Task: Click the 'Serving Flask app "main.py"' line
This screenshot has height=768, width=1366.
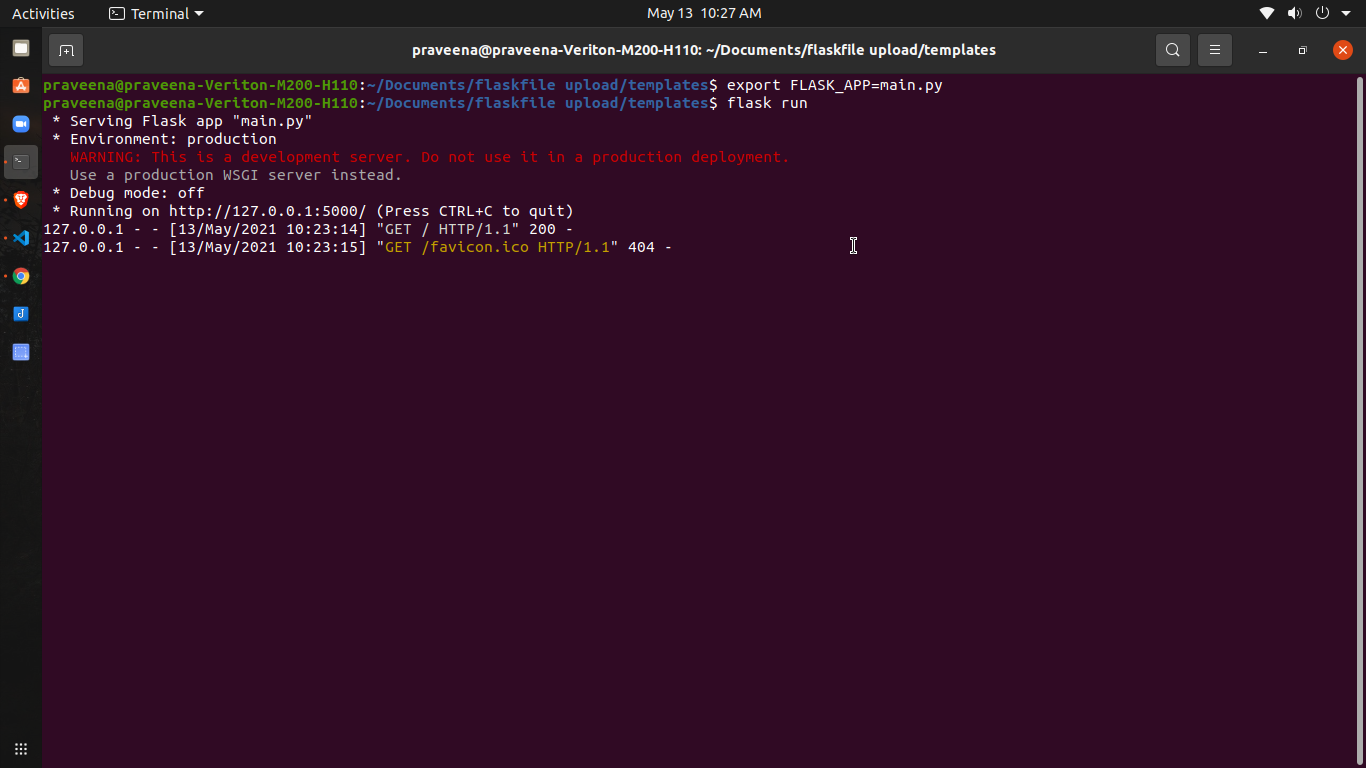Action: (x=182, y=121)
